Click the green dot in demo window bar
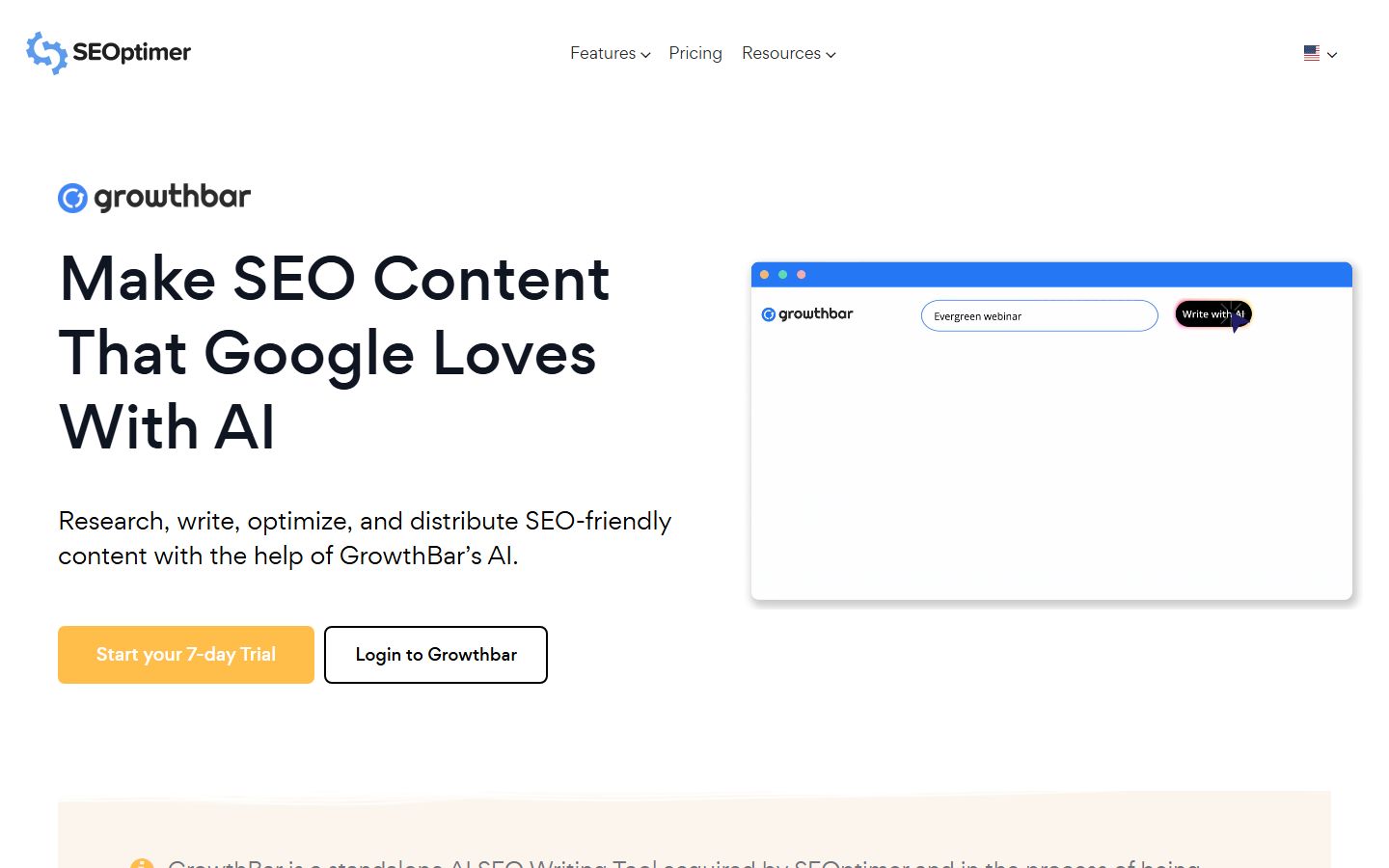 point(782,275)
